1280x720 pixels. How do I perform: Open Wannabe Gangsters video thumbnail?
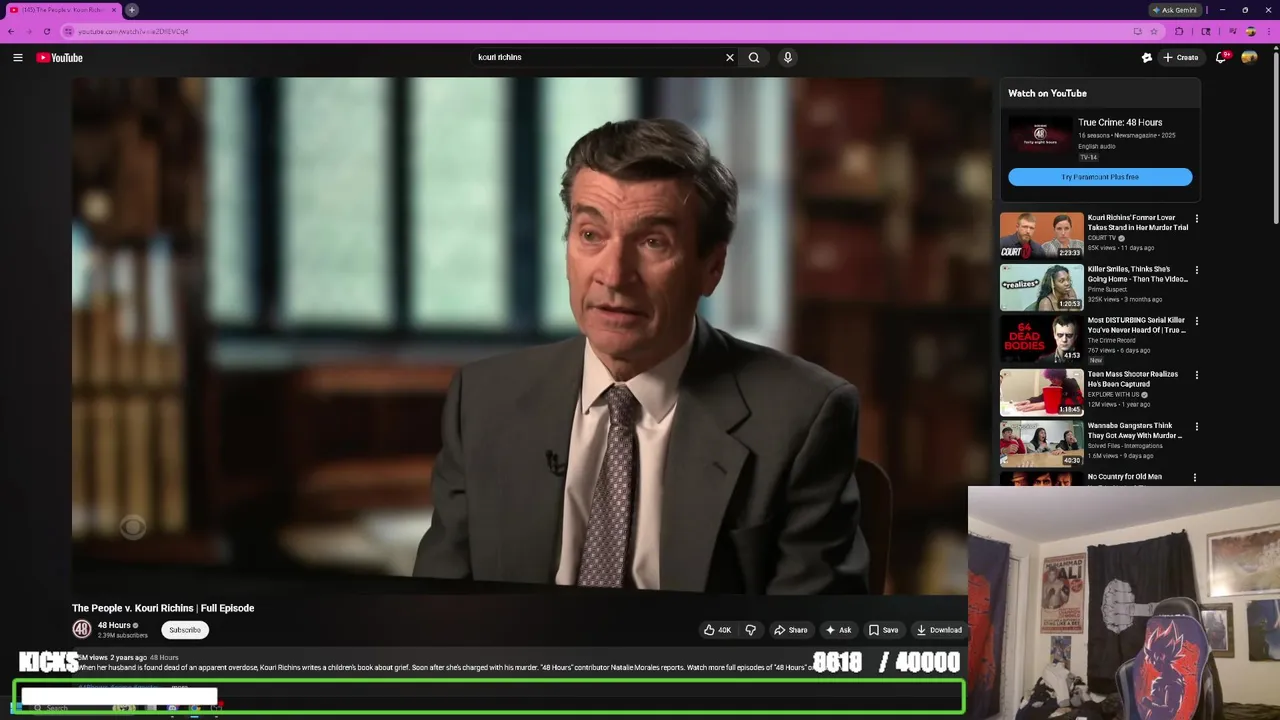[x=1042, y=444]
